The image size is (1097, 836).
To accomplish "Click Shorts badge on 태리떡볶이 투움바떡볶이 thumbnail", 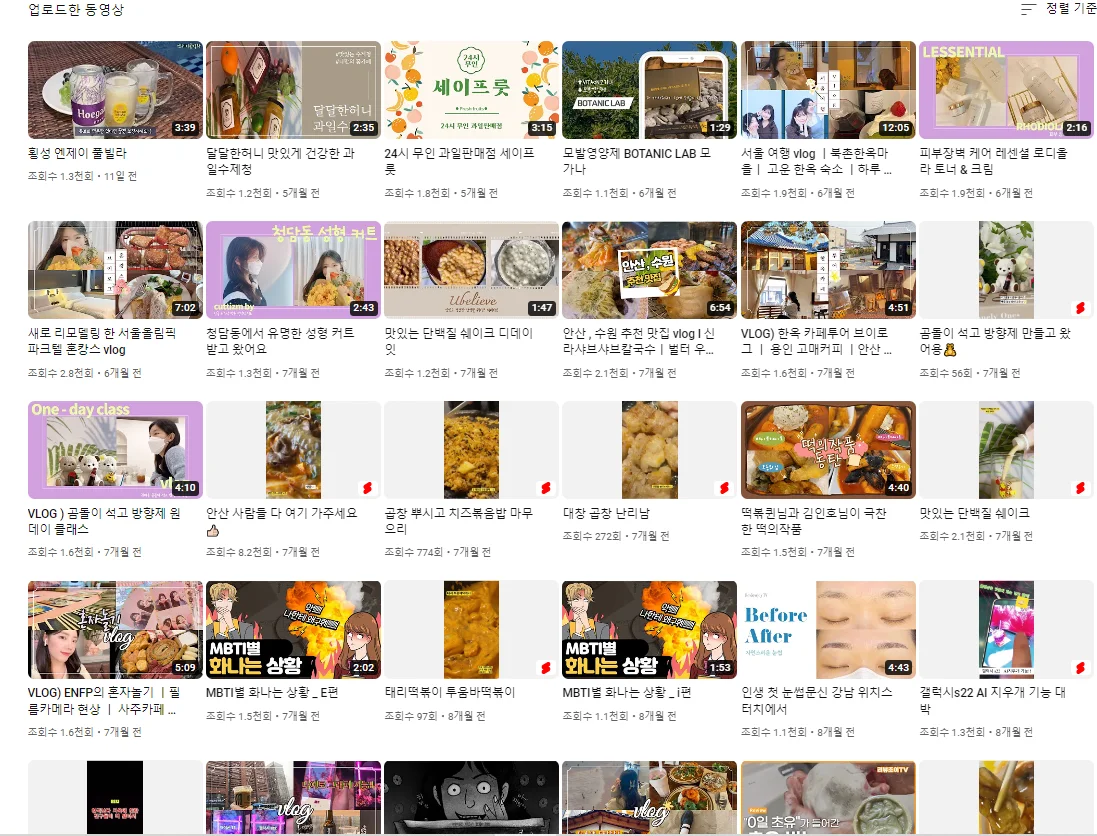I will pos(546,667).
